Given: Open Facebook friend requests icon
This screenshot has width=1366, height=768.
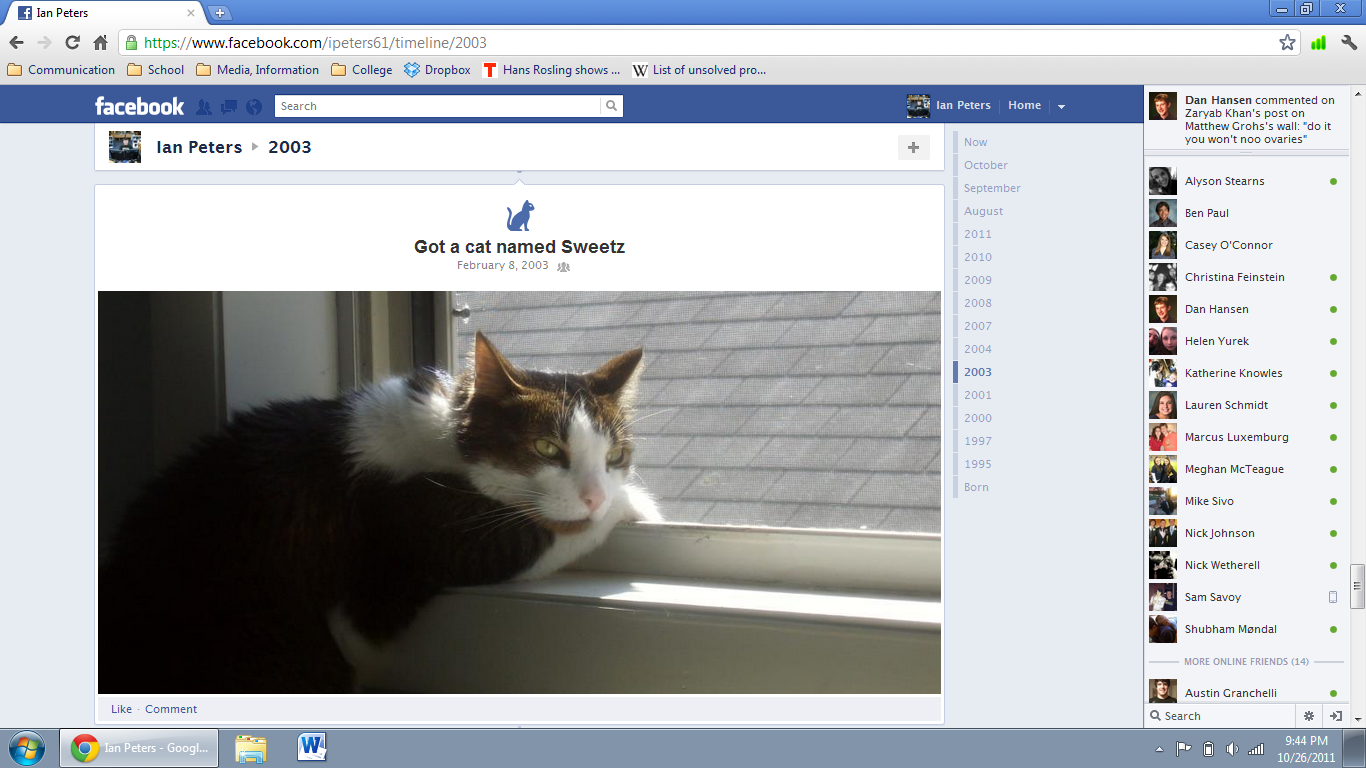Looking at the screenshot, I should coord(204,106).
